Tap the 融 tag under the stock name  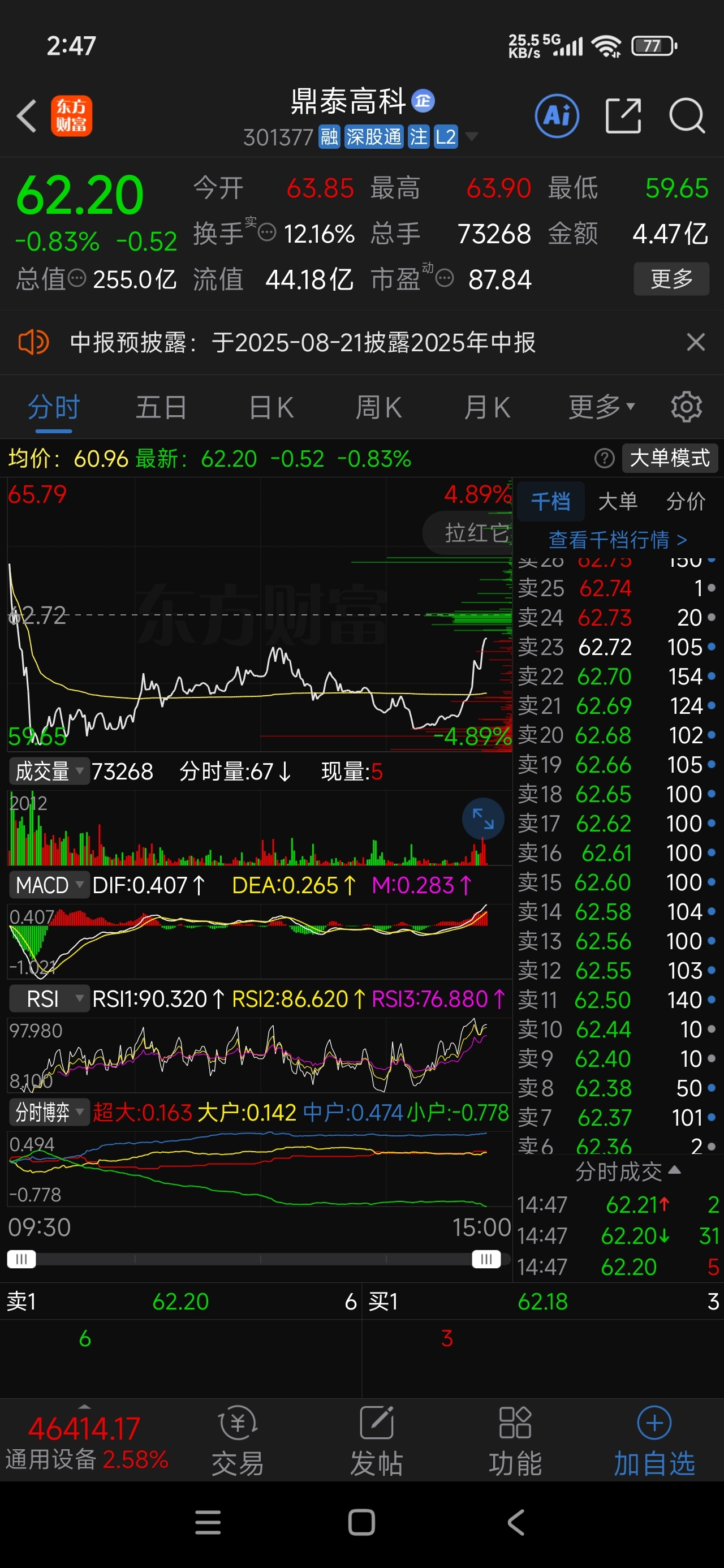point(329,137)
